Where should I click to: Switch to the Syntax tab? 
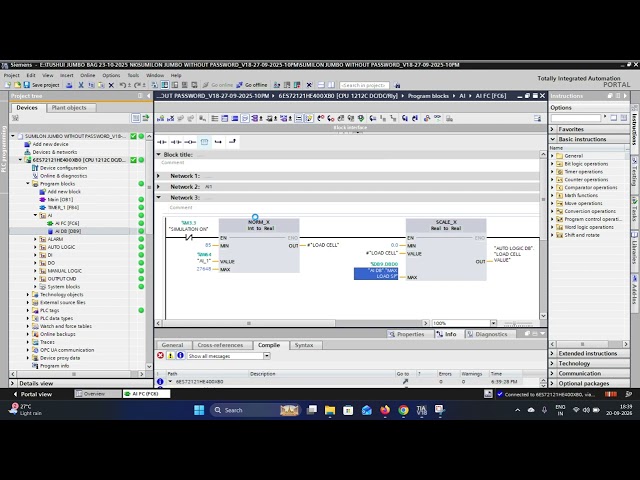(304, 345)
